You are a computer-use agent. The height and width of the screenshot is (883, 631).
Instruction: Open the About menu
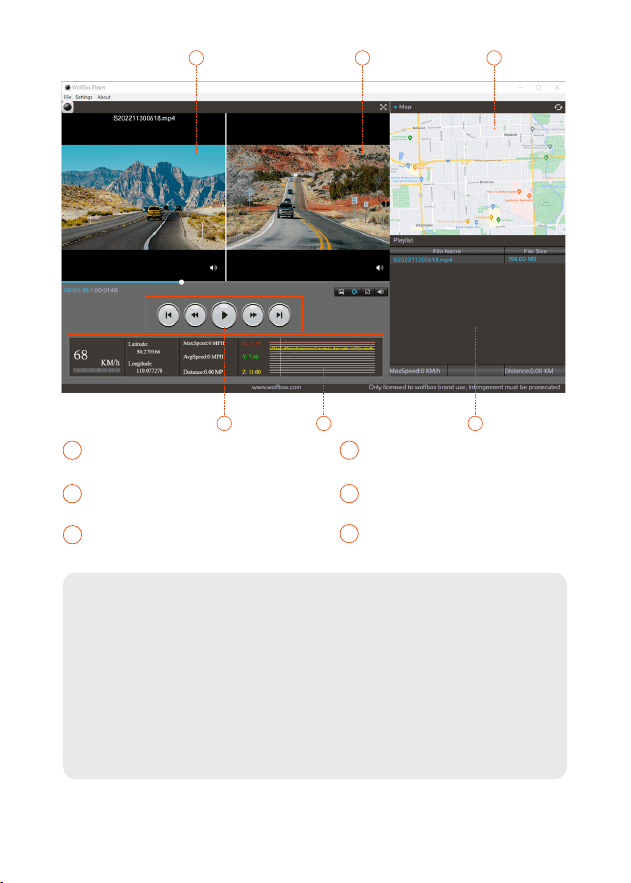pos(104,97)
